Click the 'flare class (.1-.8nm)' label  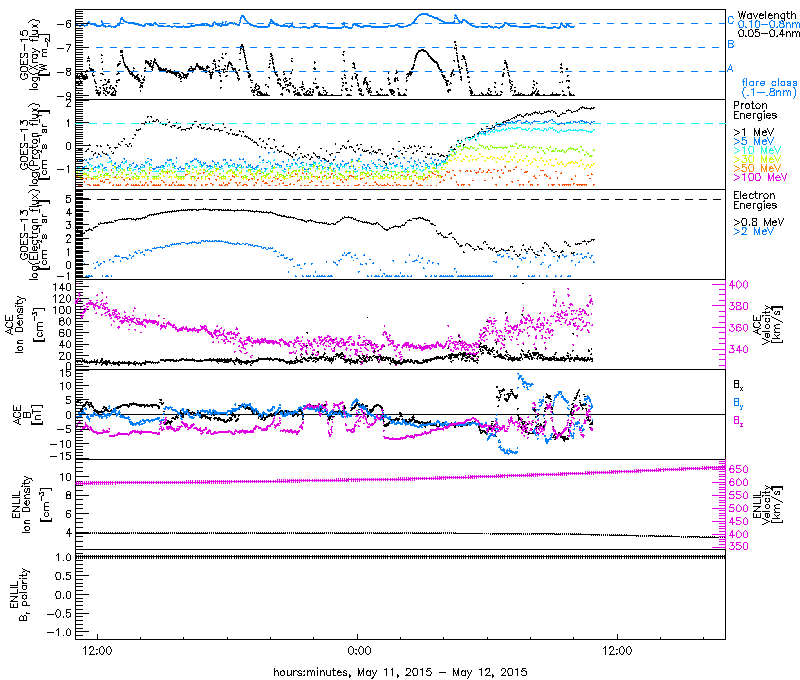pos(769,87)
